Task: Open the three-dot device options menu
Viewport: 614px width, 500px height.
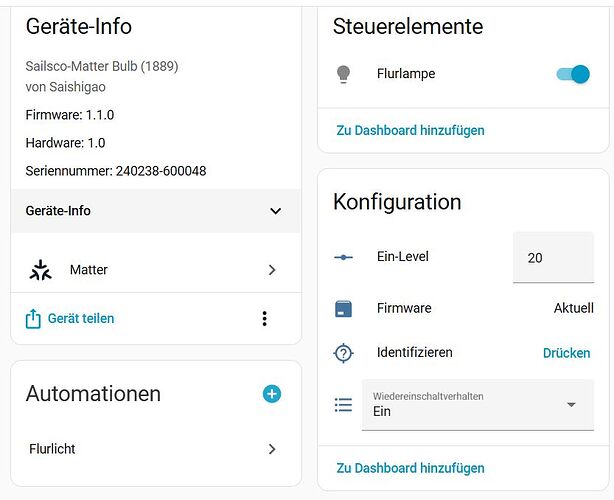Action: pyautogui.click(x=264, y=318)
